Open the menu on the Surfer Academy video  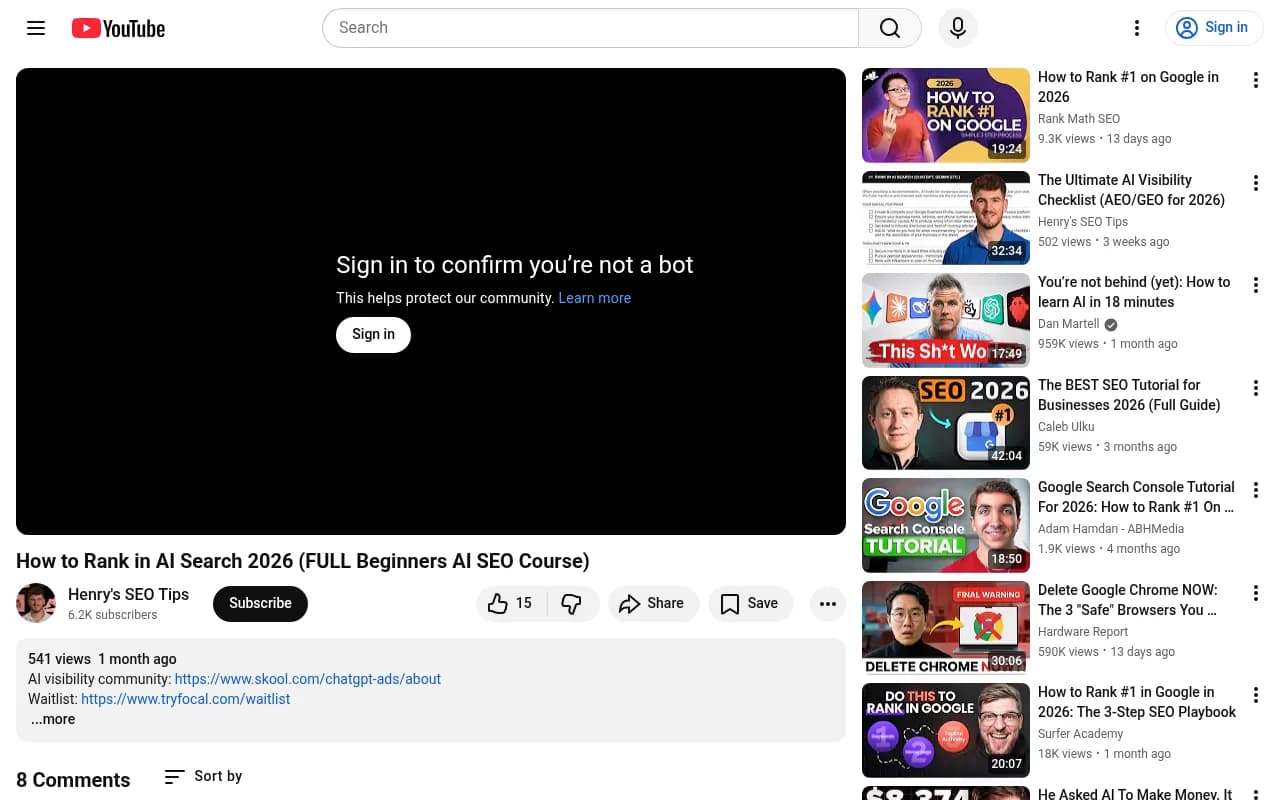[1255, 695]
